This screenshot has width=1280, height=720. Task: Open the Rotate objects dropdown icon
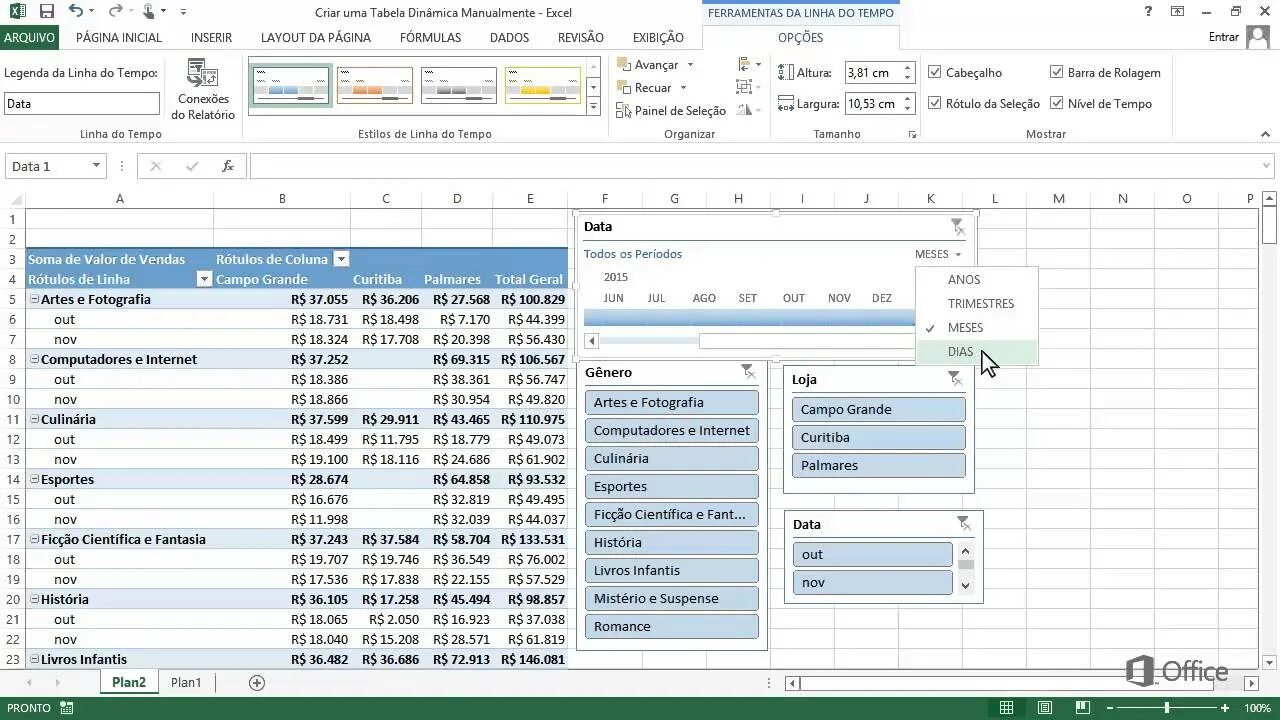pyautogui.click(x=748, y=111)
